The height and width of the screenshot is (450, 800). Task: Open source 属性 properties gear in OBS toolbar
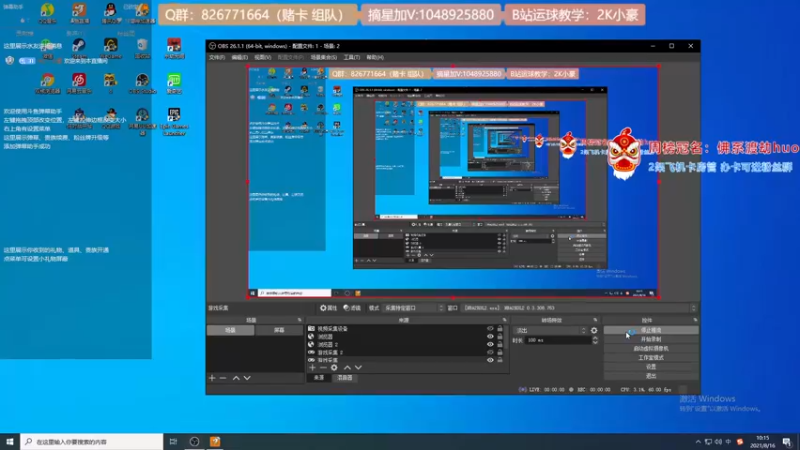328,308
